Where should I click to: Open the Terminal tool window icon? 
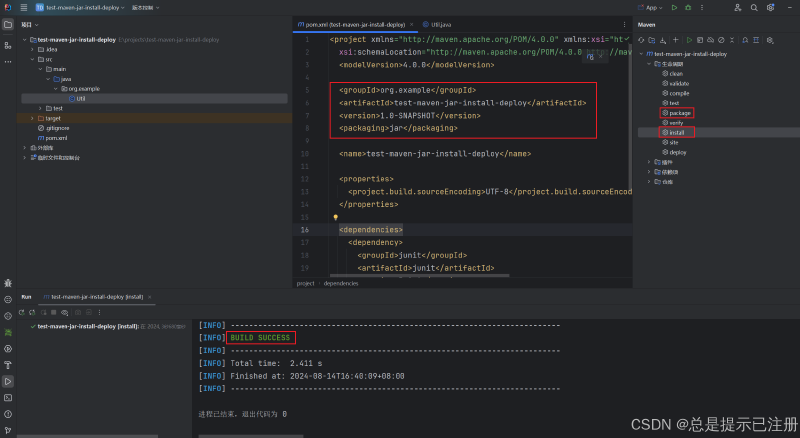[x=8, y=398]
